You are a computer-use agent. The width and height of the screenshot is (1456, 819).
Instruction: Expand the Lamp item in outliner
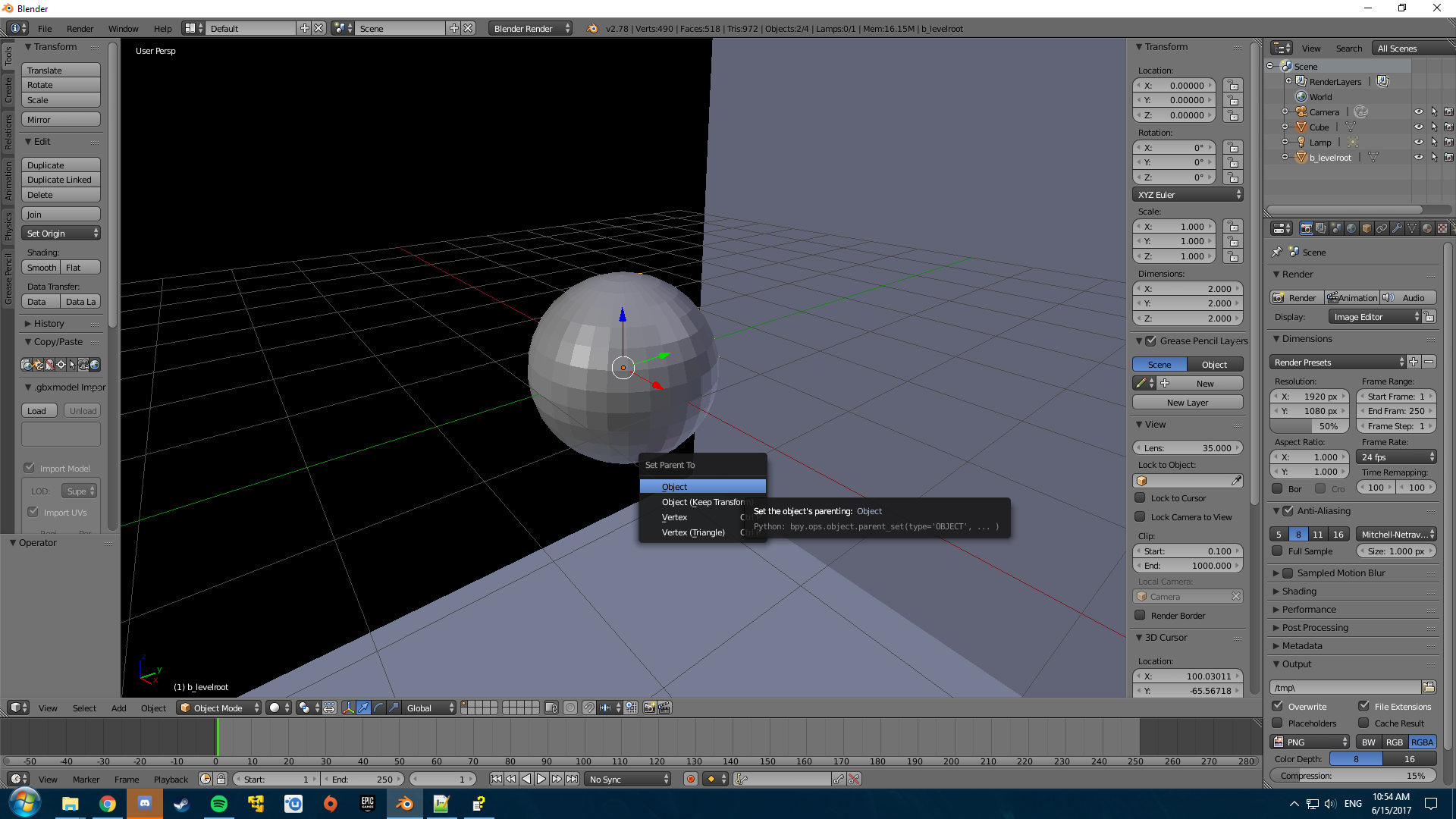pos(1285,142)
